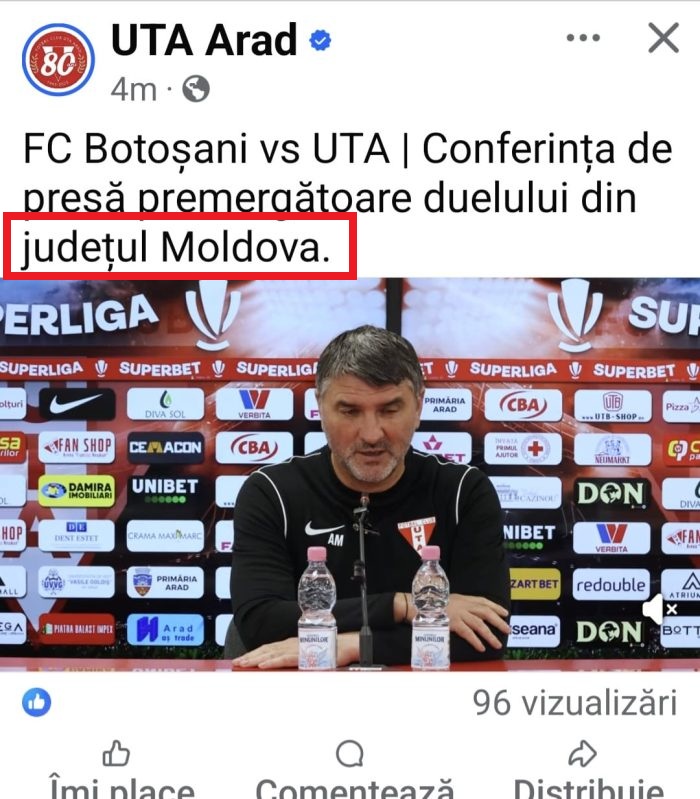Click the Îmi place button label
Image resolution: width=700 pixels, height=799 pixels.
(x=121, y=787)
